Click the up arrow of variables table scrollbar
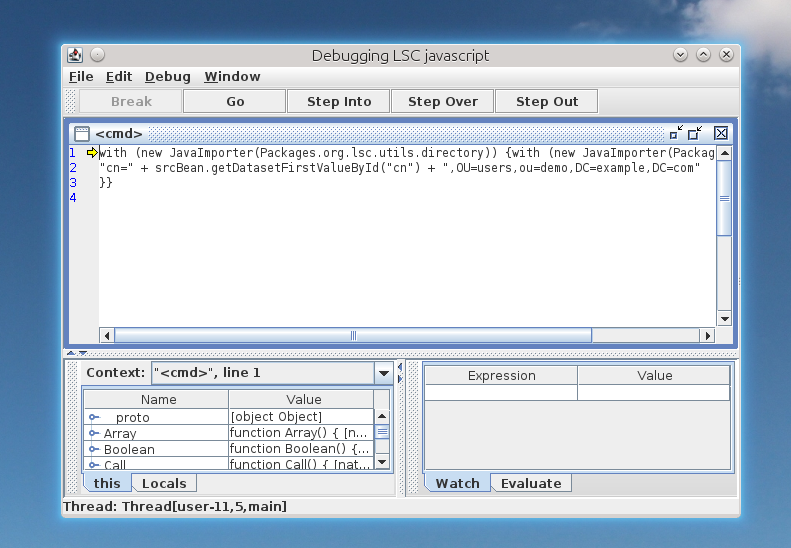This screenshot has height=548, width=791. (x=382, y=417)
